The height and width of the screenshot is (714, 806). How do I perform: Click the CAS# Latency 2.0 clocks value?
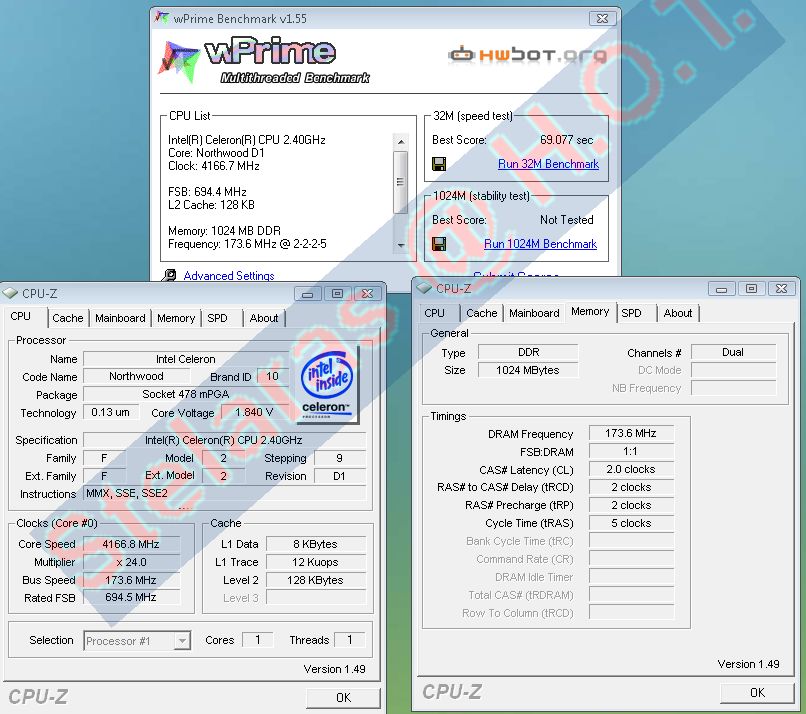point(631,469)
